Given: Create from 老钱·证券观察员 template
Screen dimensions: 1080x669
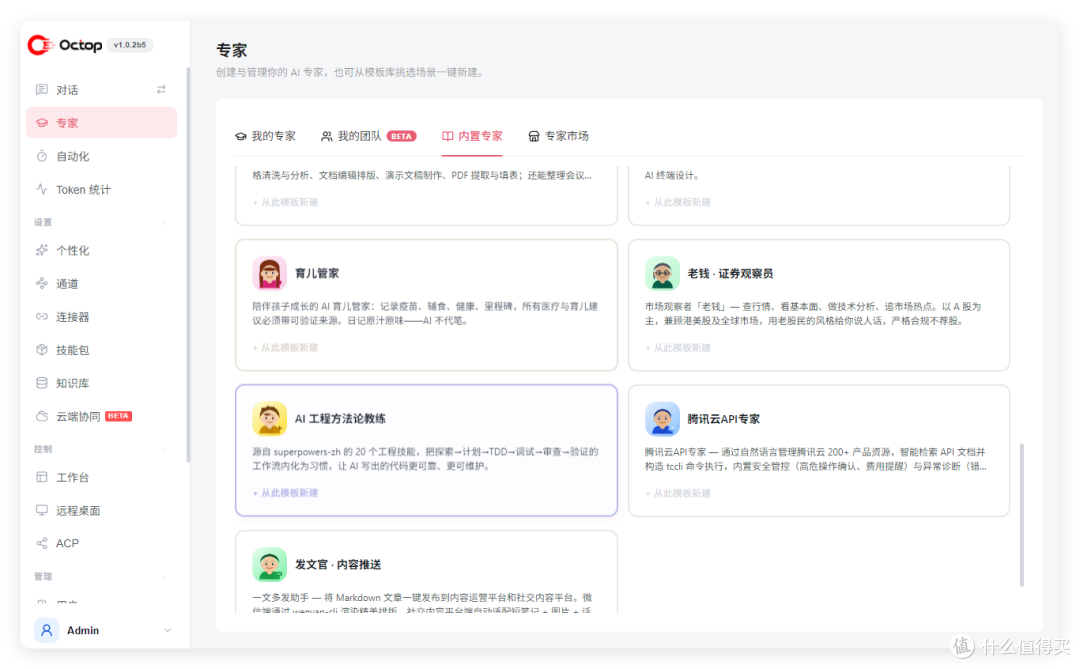Looking at the screenshot, I should [678, 348].
